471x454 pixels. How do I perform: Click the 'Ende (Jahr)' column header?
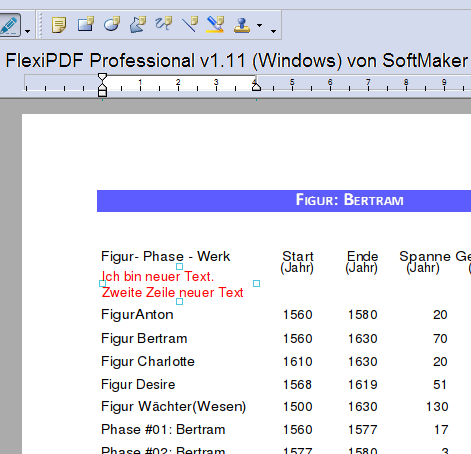tap(362, 262)
